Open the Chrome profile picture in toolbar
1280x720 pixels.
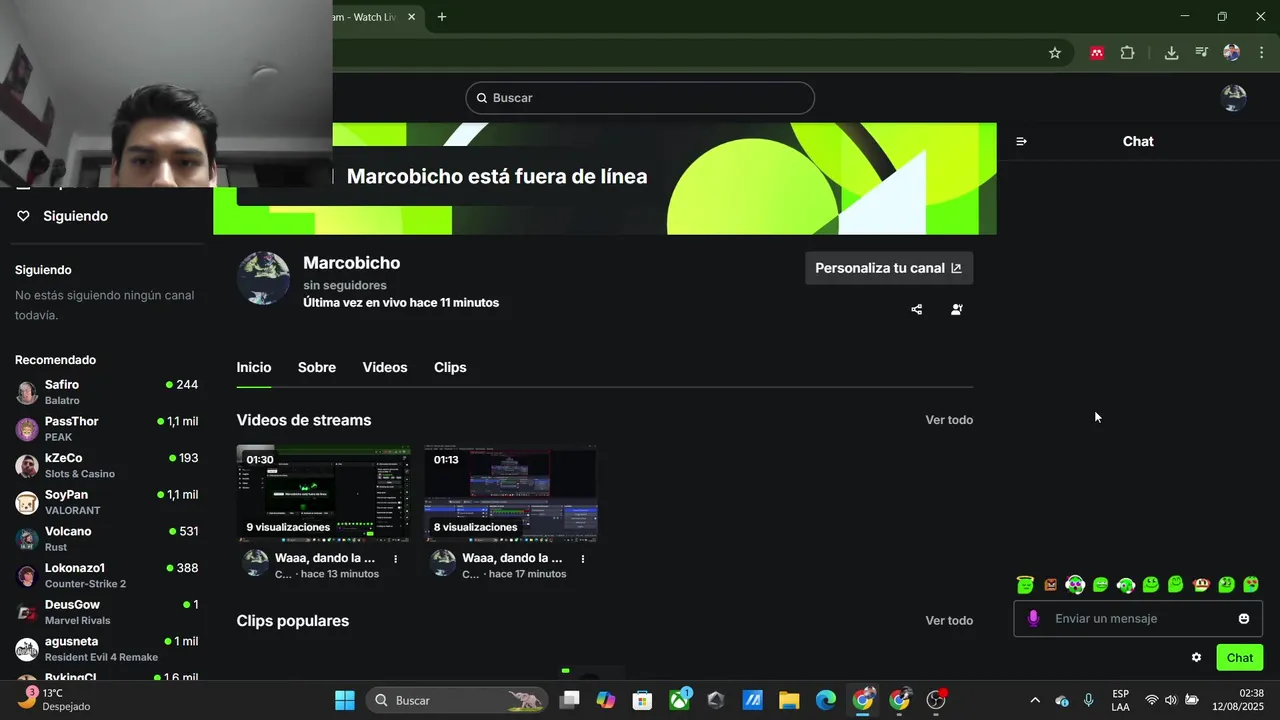[x=1232, y=53]
